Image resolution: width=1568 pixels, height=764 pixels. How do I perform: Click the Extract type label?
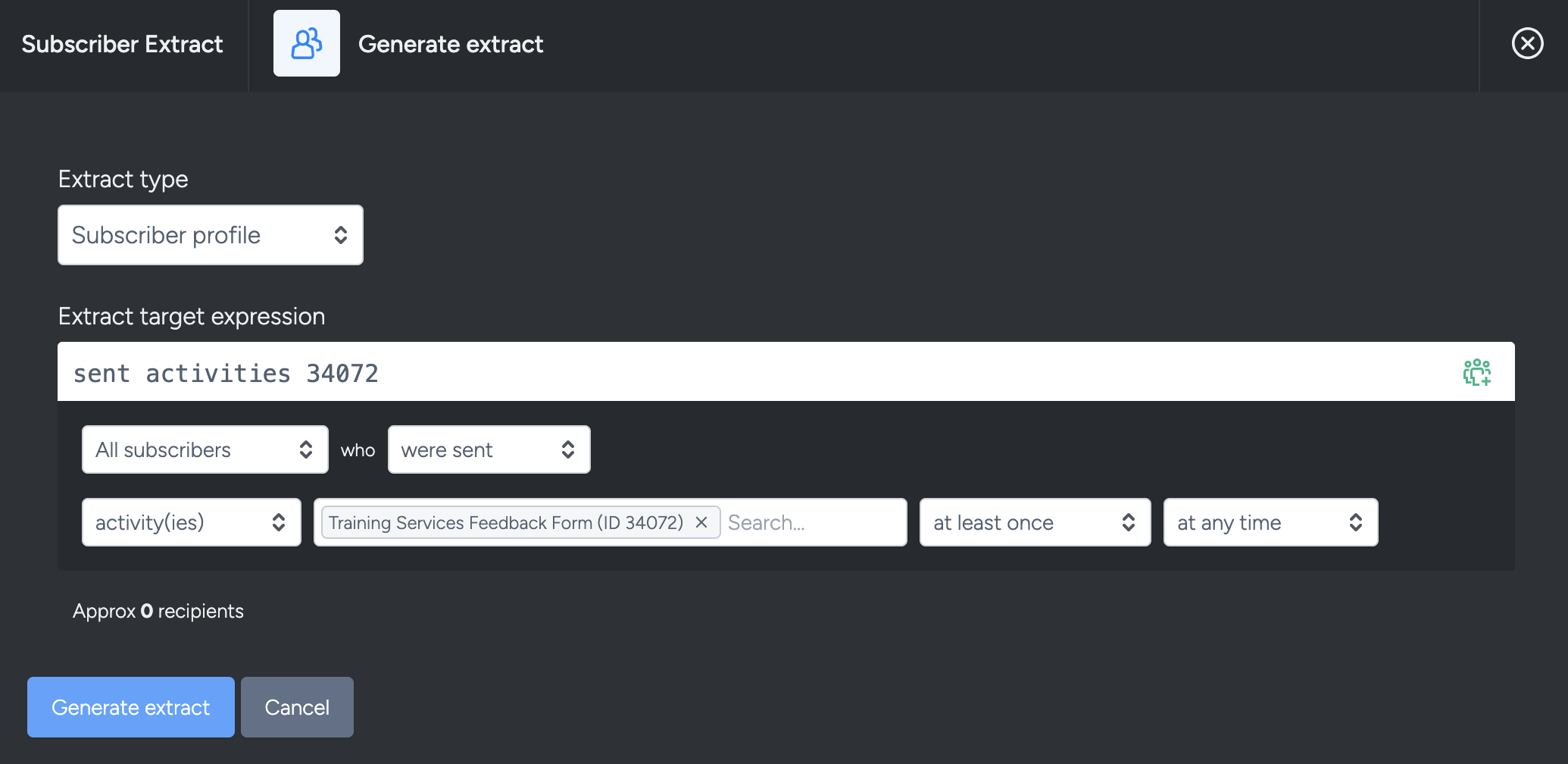point(123,180)
